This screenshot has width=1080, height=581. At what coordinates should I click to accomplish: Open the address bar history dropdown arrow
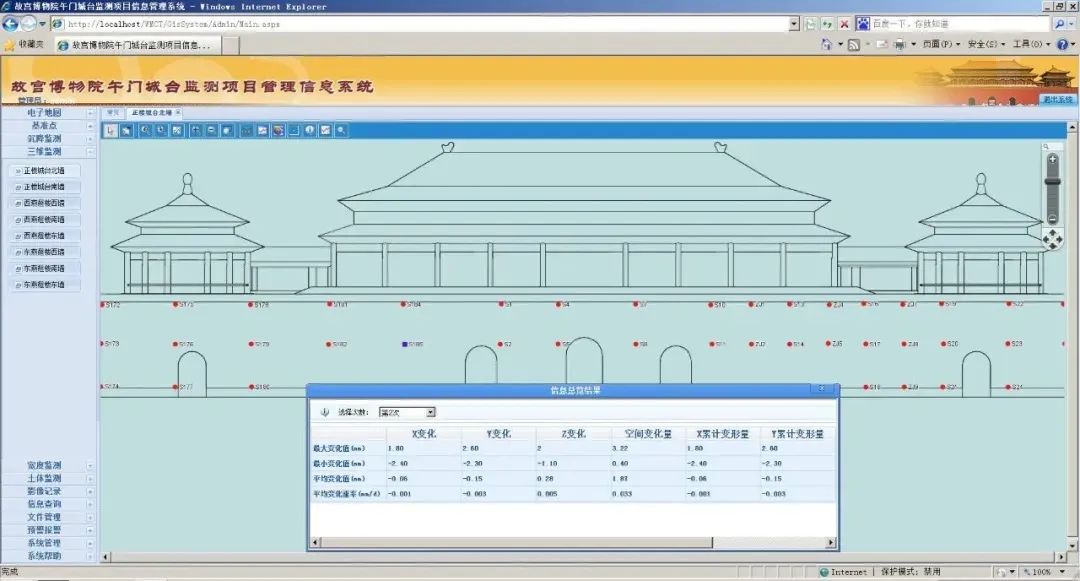(794, 24)
